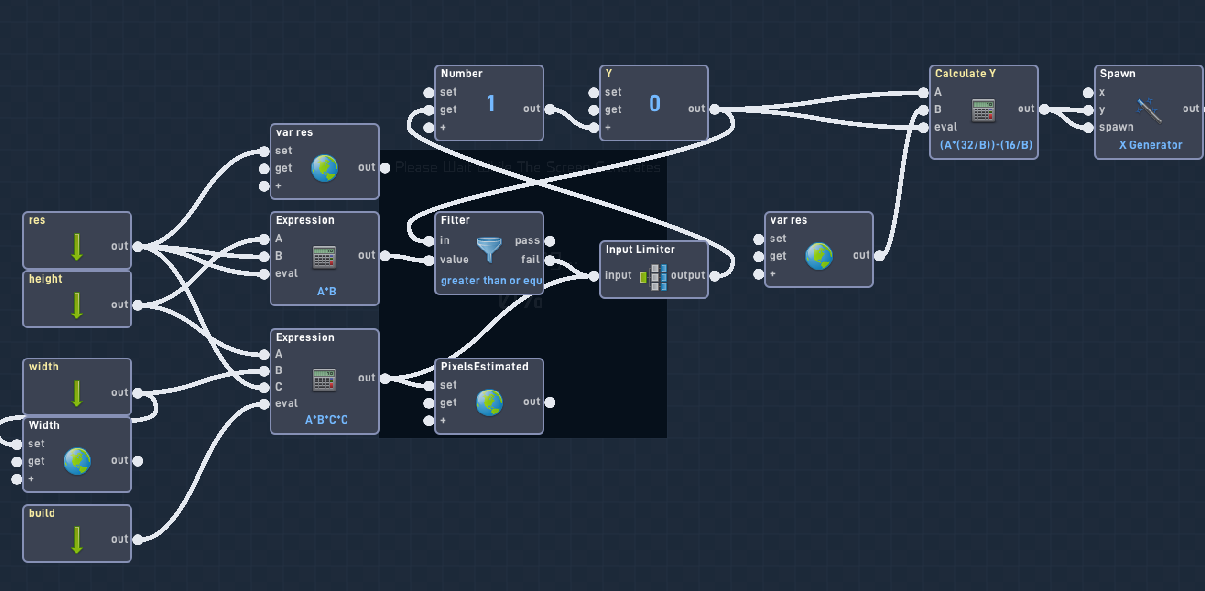Click the C port of A*B*C*C Expression
1205x591 pixels.
click(265, 386)
